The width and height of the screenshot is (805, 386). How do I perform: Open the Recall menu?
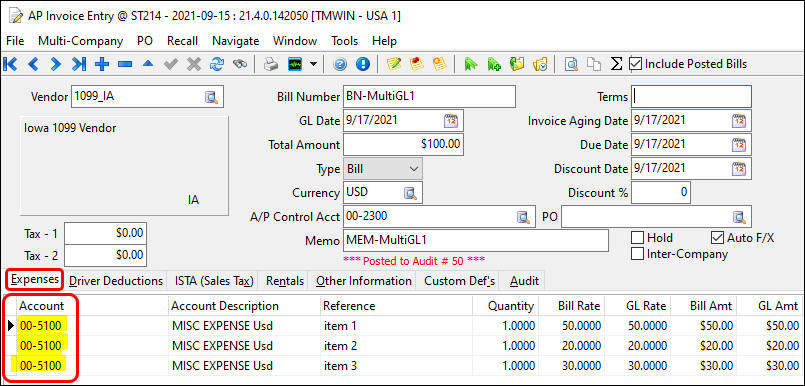click(182, 41)
